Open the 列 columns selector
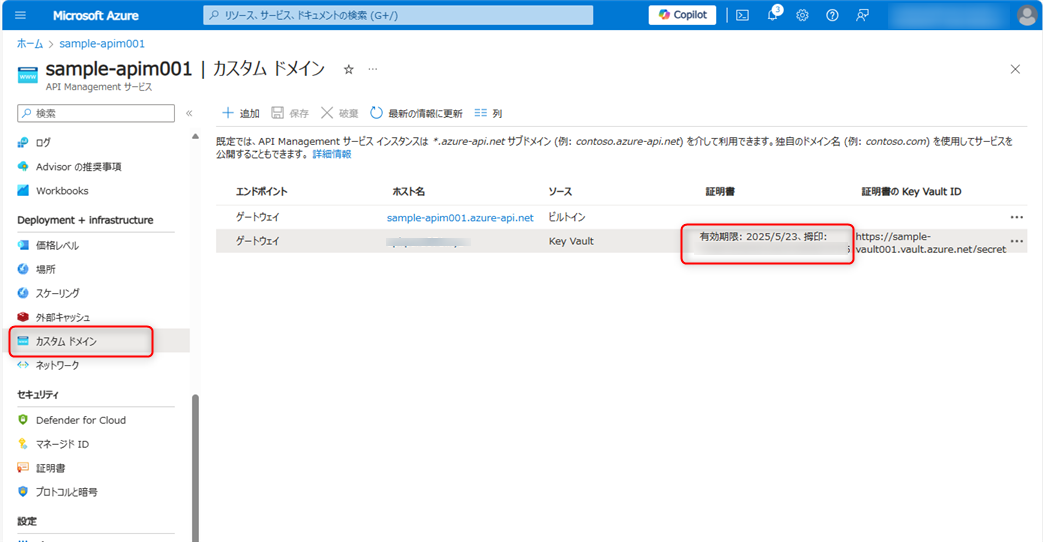1043x542 pixels. [488, 113]
